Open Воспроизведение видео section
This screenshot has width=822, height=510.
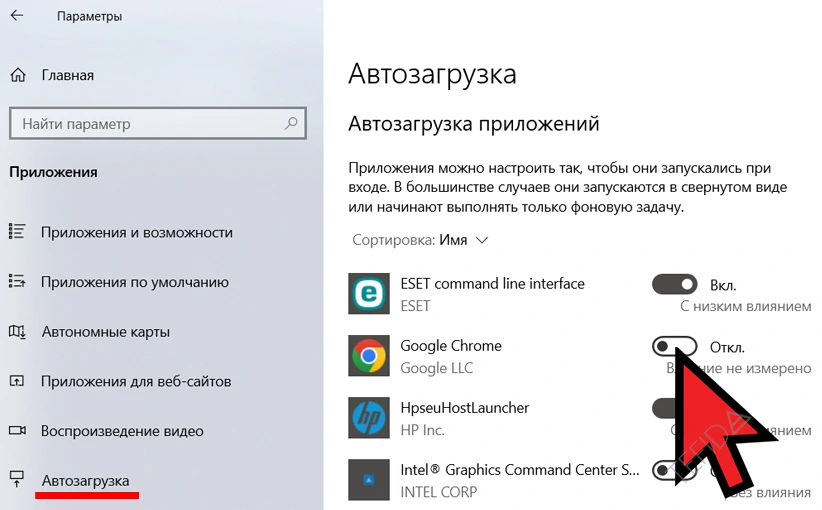[122, 431]
